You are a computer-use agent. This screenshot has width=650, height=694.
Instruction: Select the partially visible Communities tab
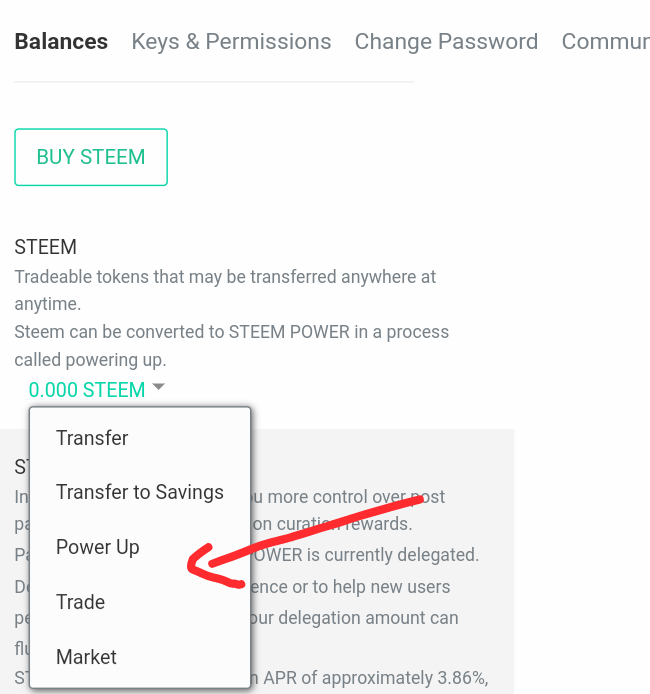click(x=605, y=42)
